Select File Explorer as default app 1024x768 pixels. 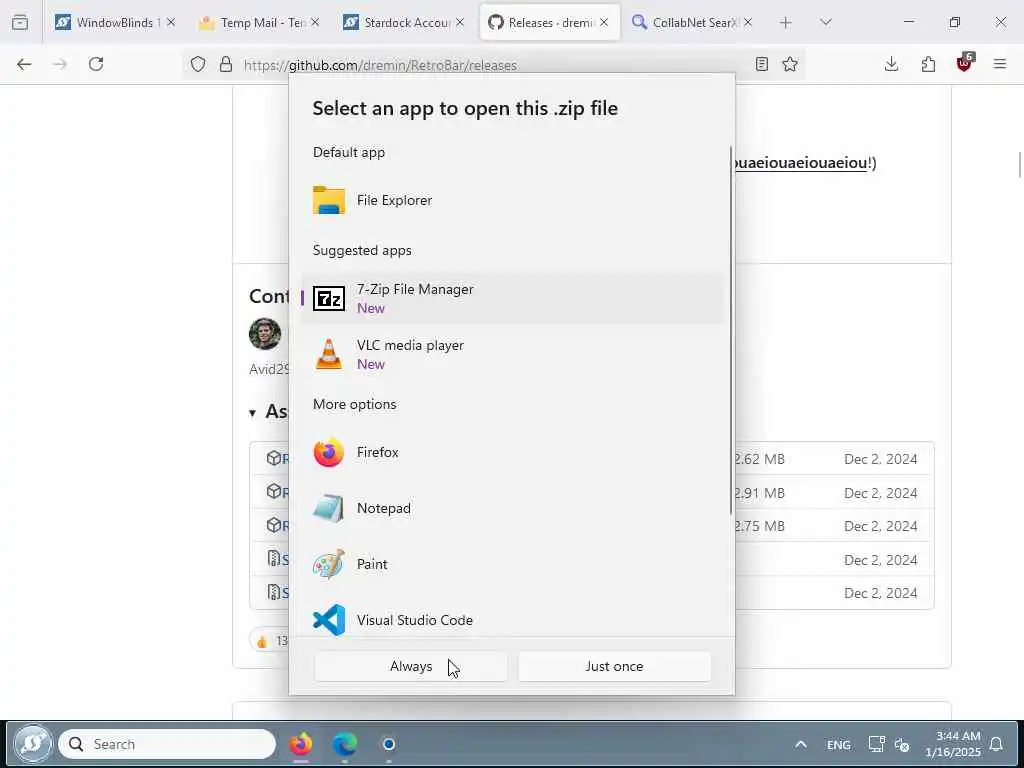point(513,200)
